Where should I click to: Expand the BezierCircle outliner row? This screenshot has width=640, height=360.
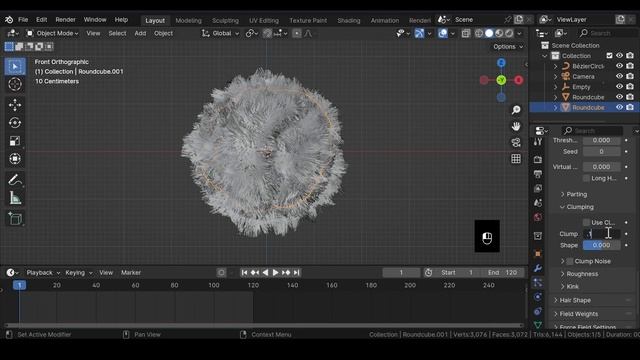coord(556,66)
